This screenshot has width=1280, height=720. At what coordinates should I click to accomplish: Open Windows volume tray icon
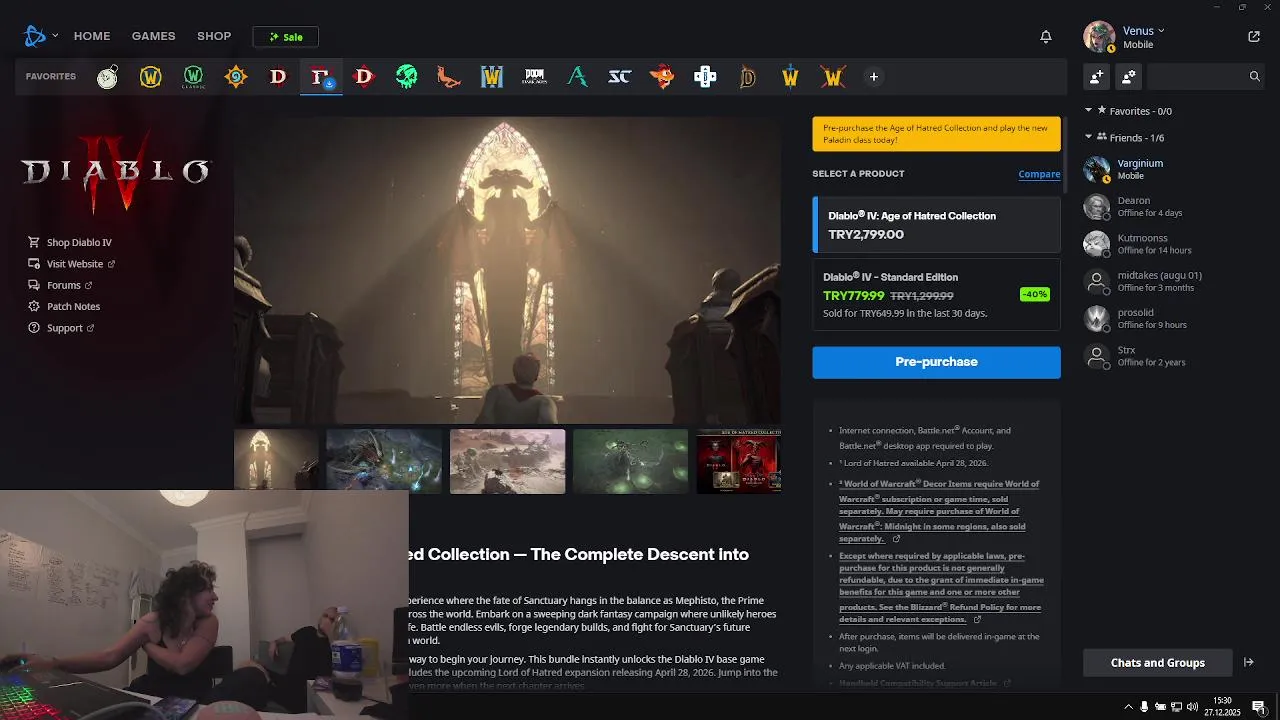[1194, 707]
